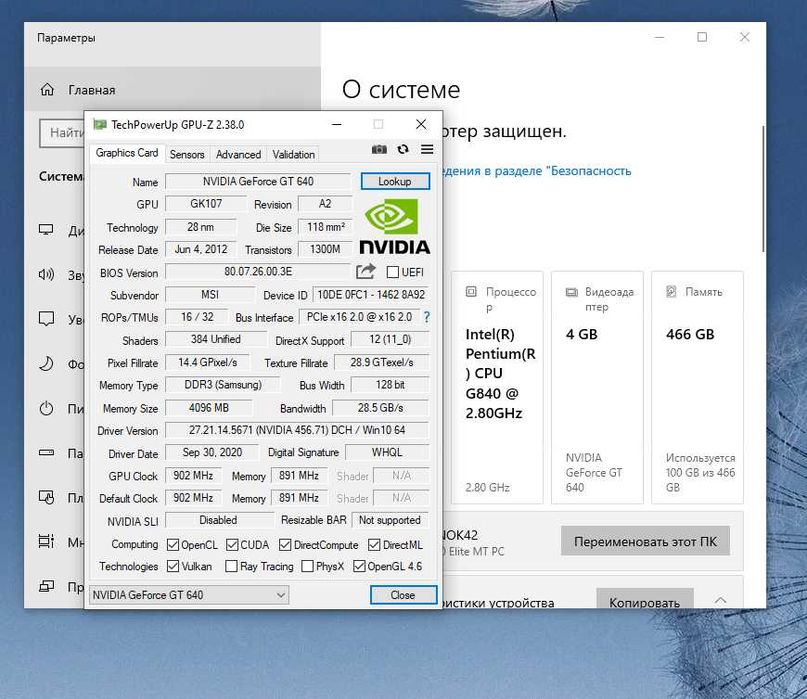This screenshot has width=807, height=699.
Task: Click Переименовать этот ПК button
Action: coord(645,541)
